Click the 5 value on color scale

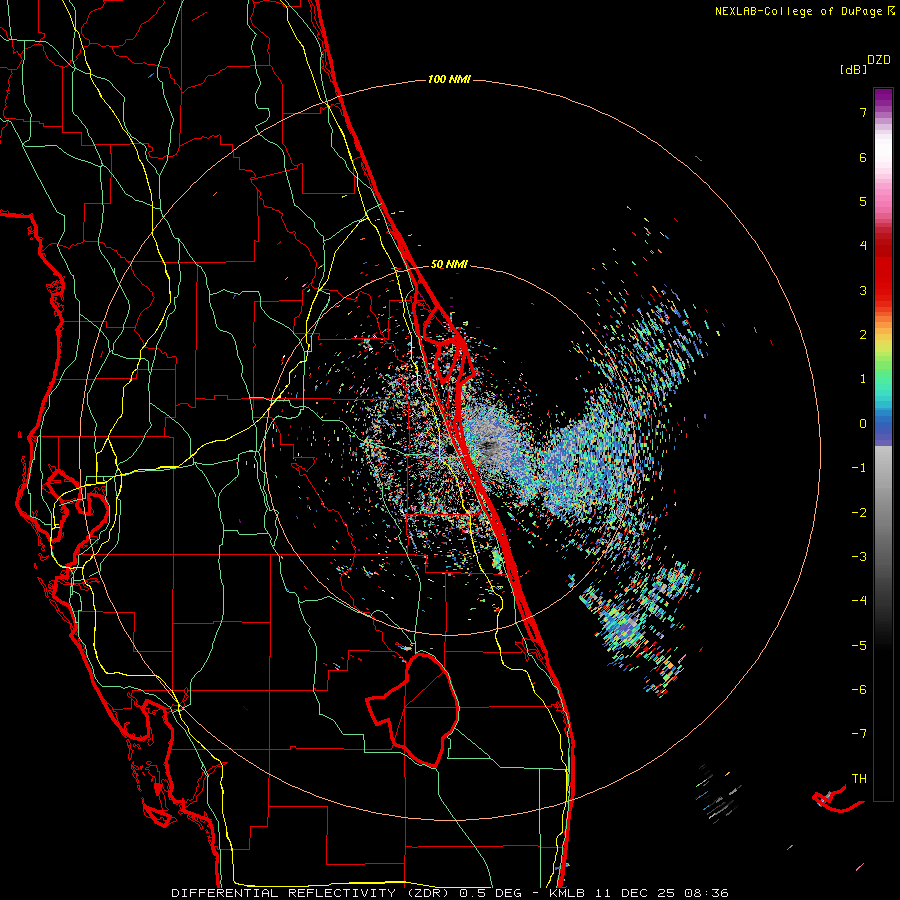(x=863, y=201)
